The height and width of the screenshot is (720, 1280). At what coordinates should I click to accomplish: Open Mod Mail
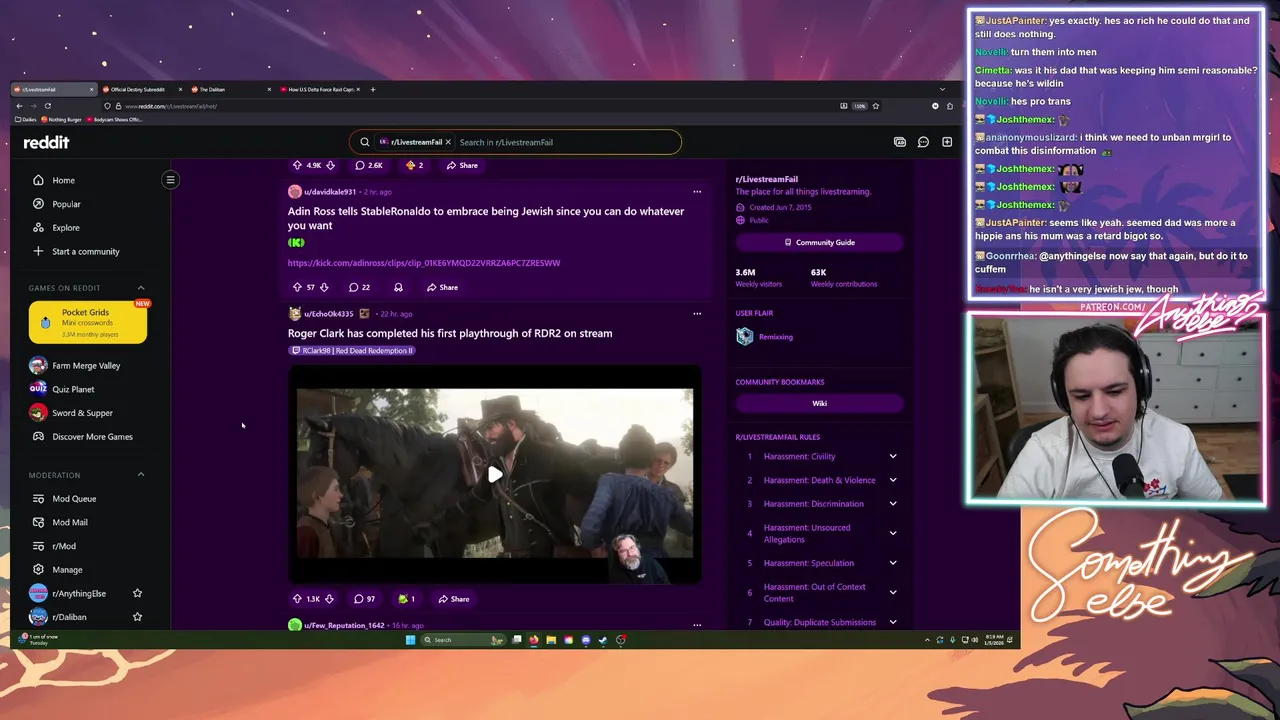tap(70, 522)
